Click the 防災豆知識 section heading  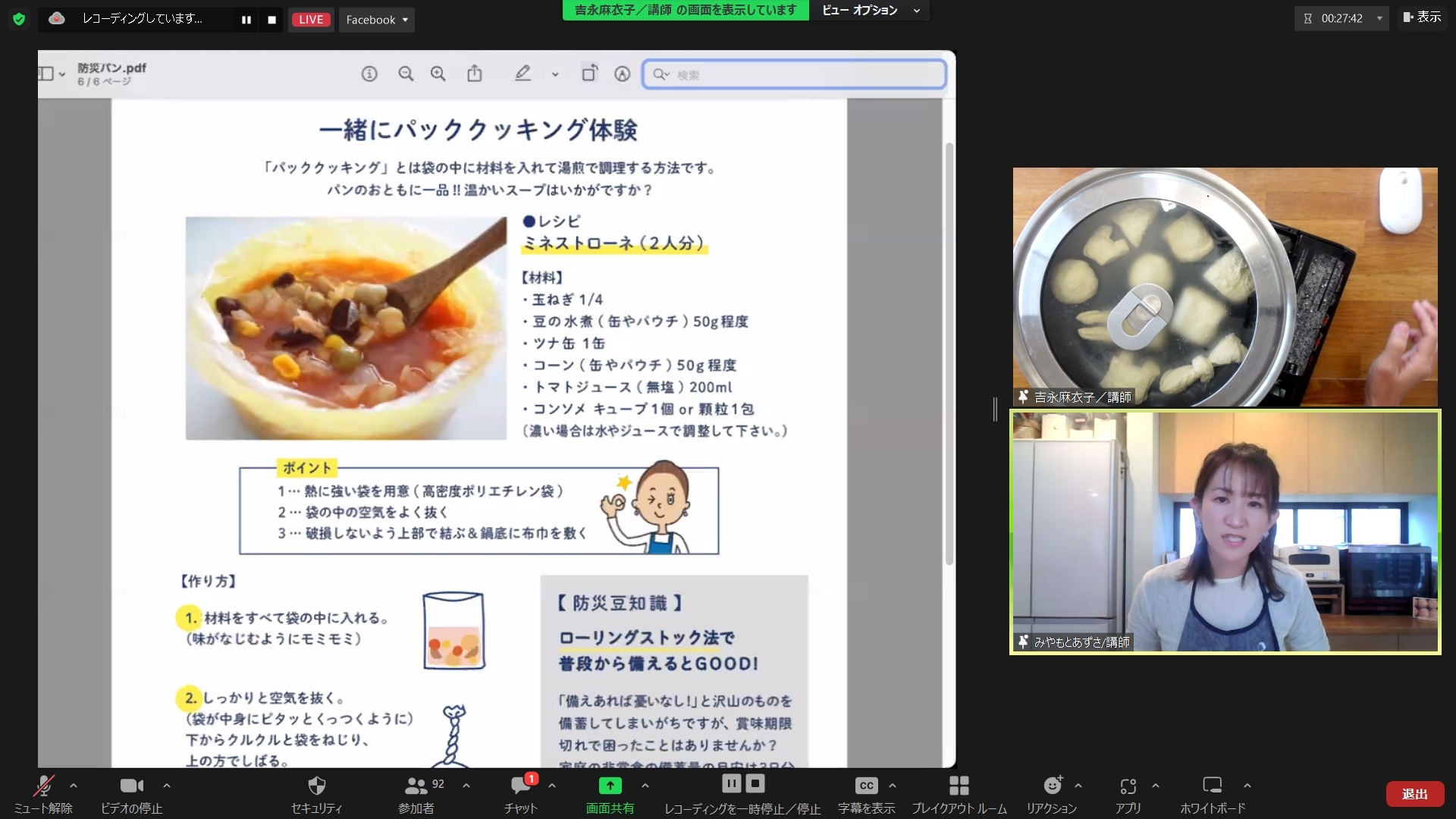coord(620,603)
